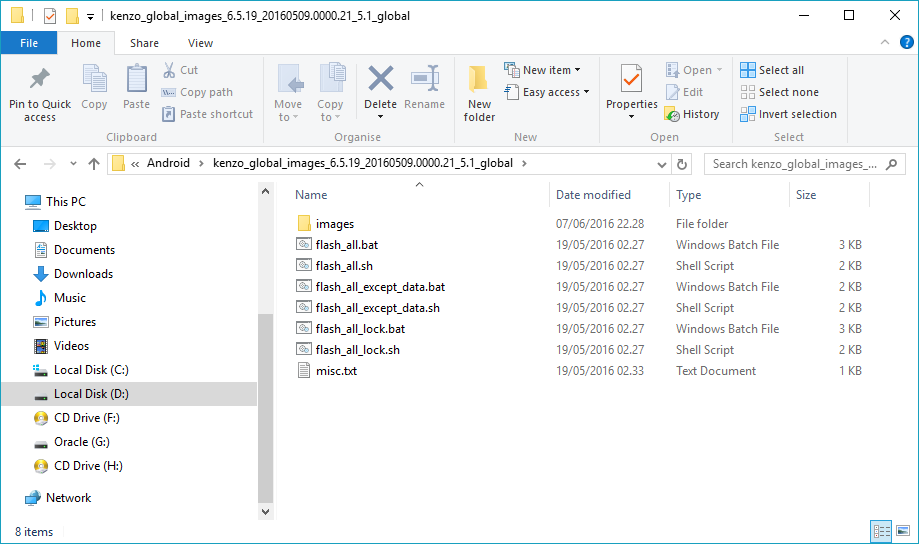The height and width of the screenshot is (544, 919).
Task: Click the Move to icon
Action: point(290,79)
